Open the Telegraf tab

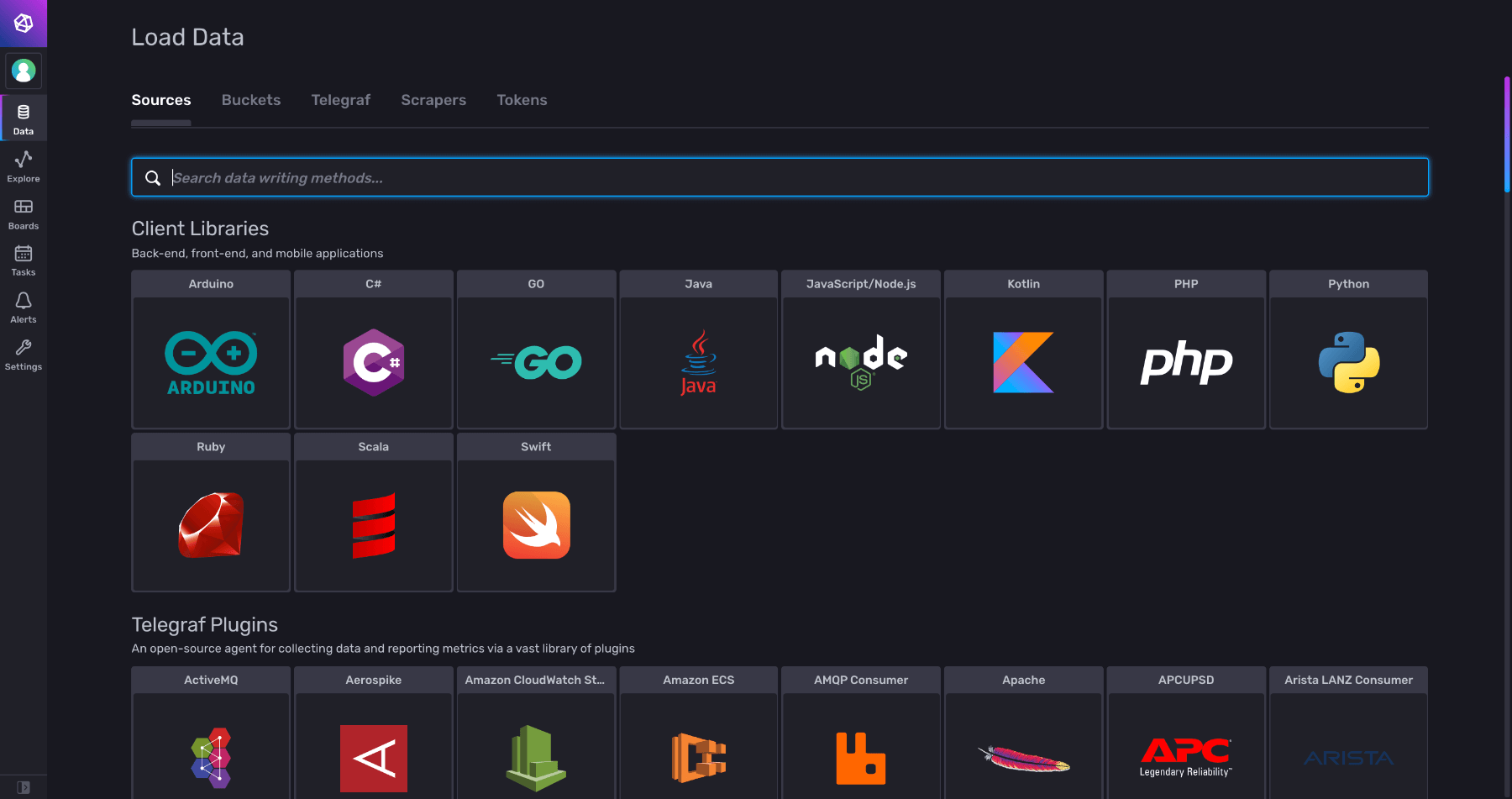[340, 100]
